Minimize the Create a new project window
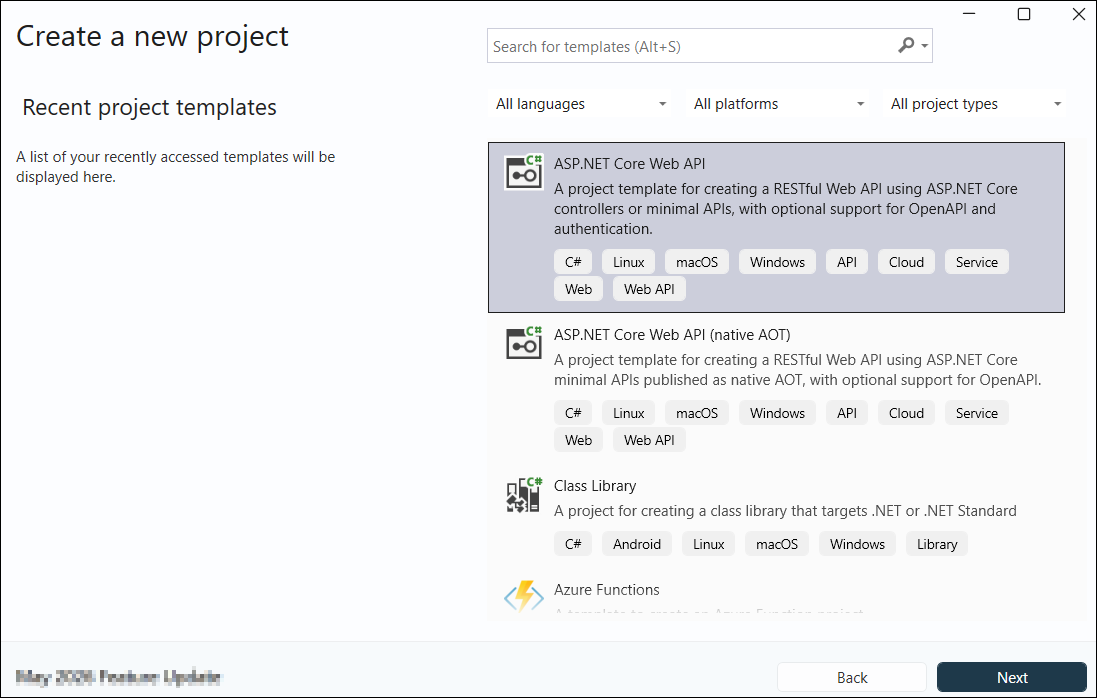The height and width of the screenshot is (698, 1097). [x=969, y=14]
